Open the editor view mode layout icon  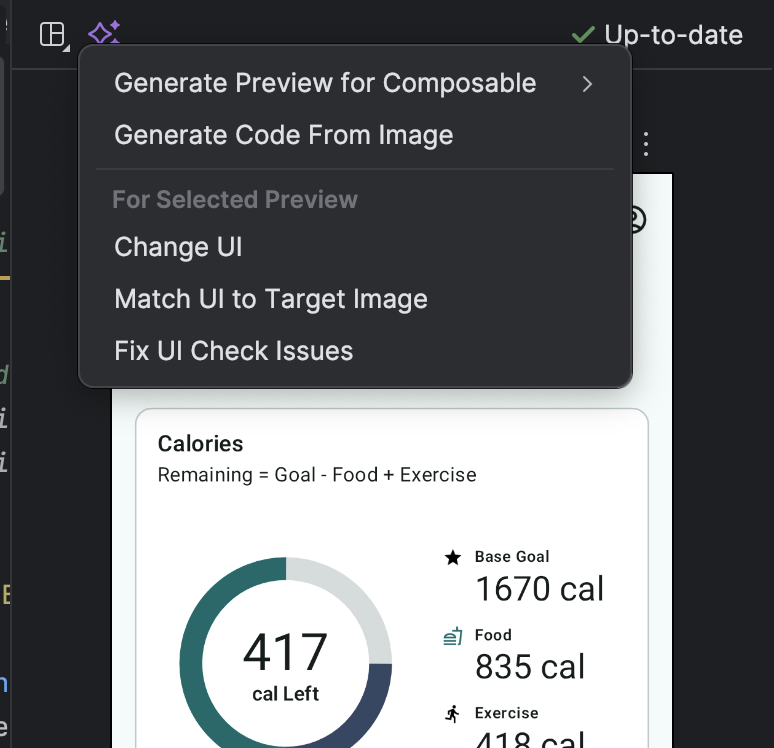[x=52, y=35]
